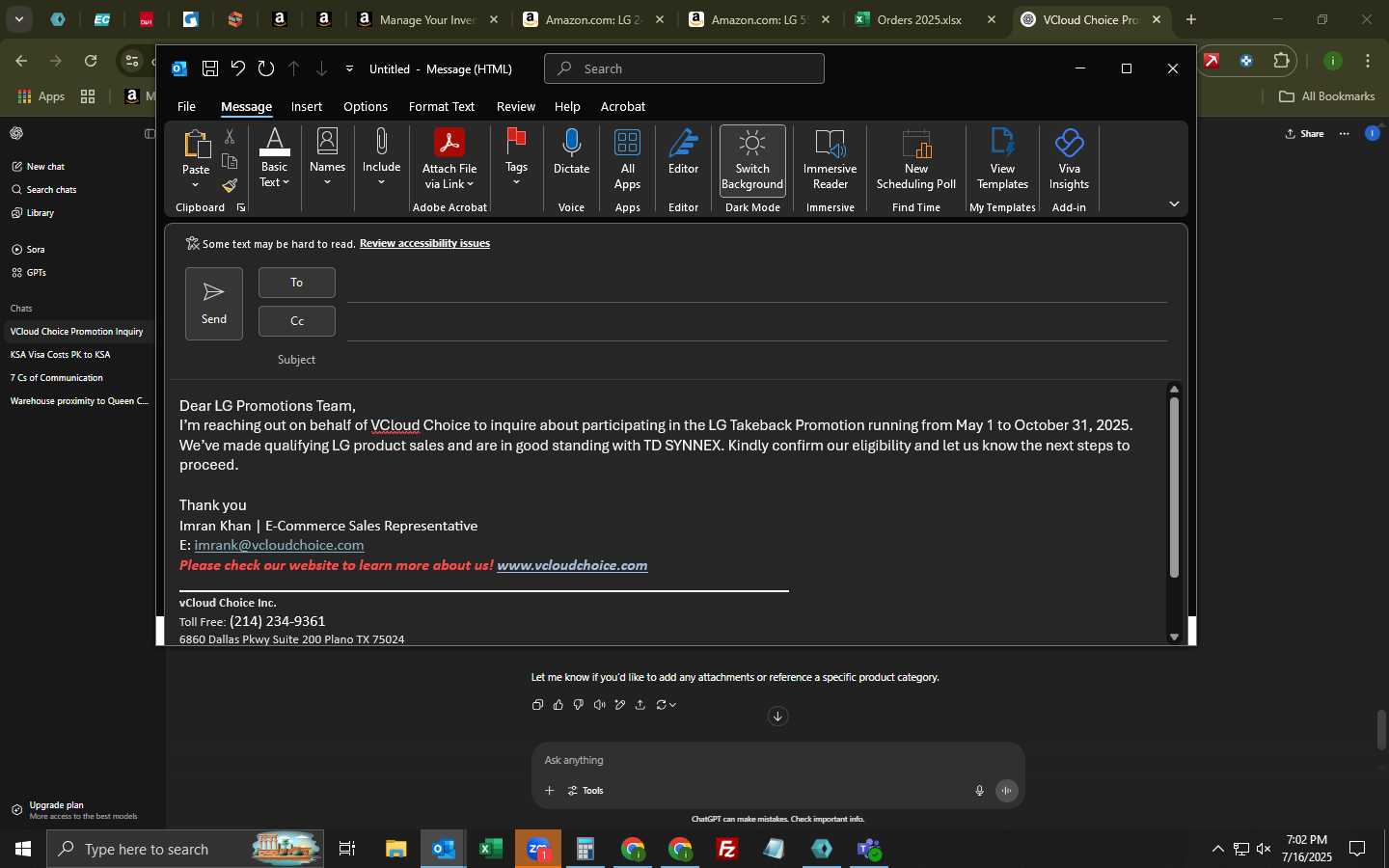
Task: Open Immersive Reader
Action: coord(830,160)
